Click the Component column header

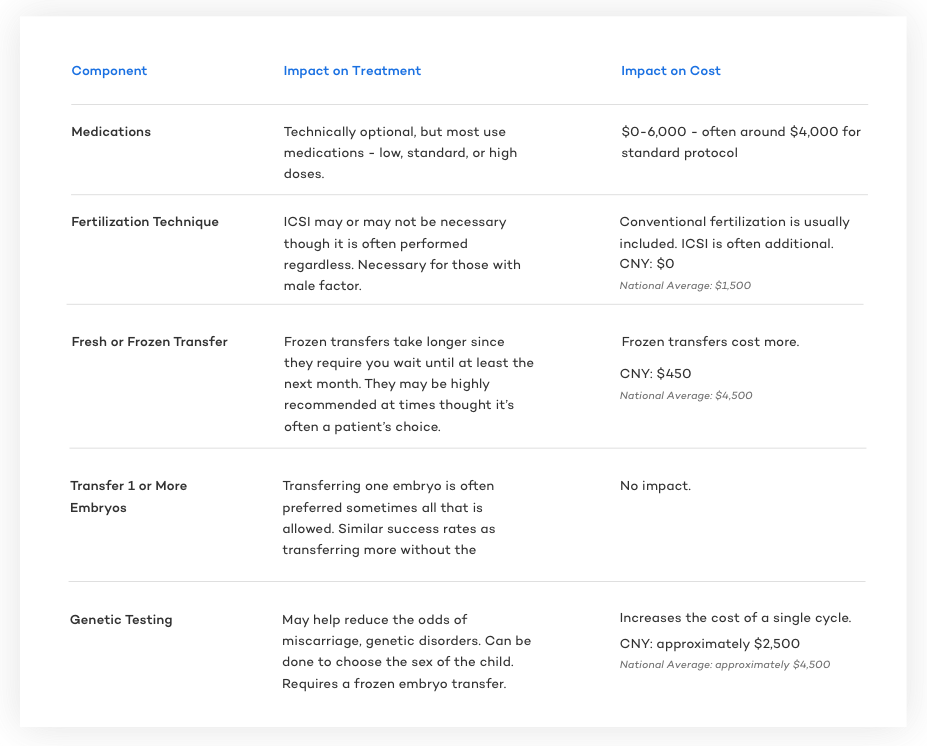[109, 71]
